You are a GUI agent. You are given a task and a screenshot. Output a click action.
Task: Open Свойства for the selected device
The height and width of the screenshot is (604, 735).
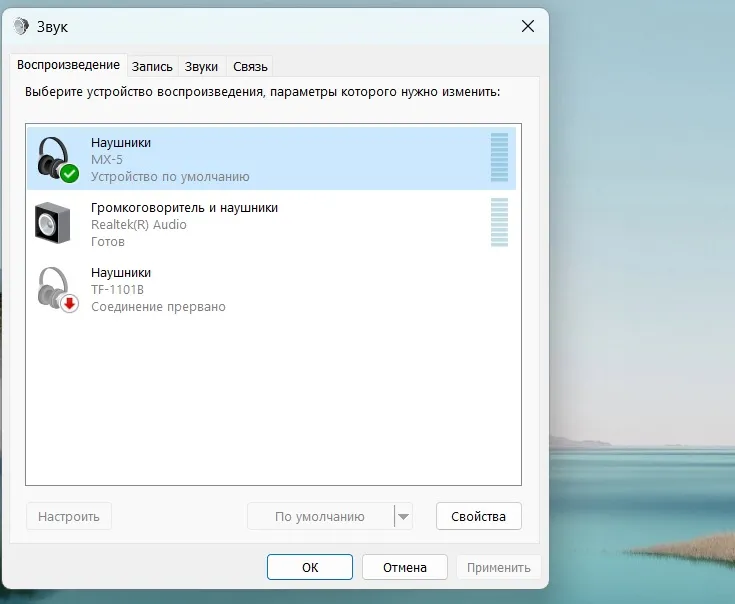479,516
